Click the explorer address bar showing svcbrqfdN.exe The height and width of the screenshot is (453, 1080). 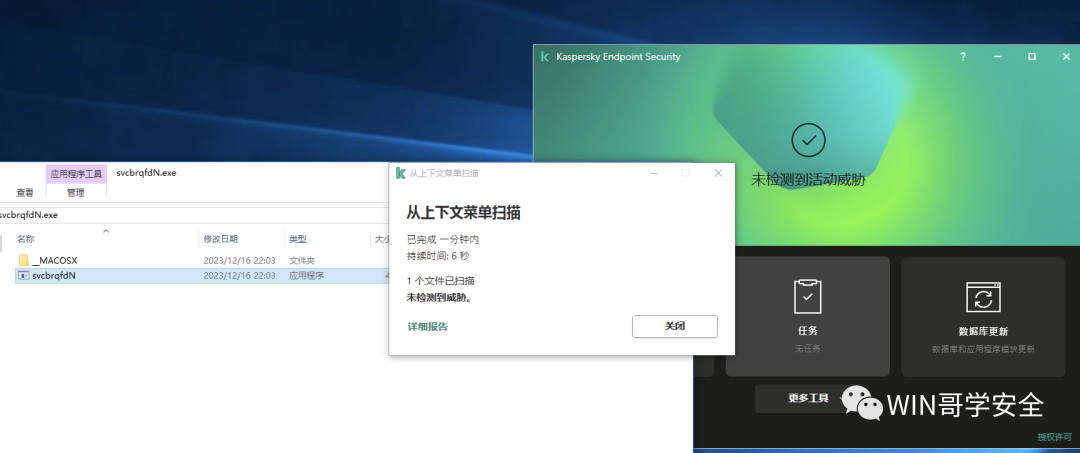pos(194,215)
